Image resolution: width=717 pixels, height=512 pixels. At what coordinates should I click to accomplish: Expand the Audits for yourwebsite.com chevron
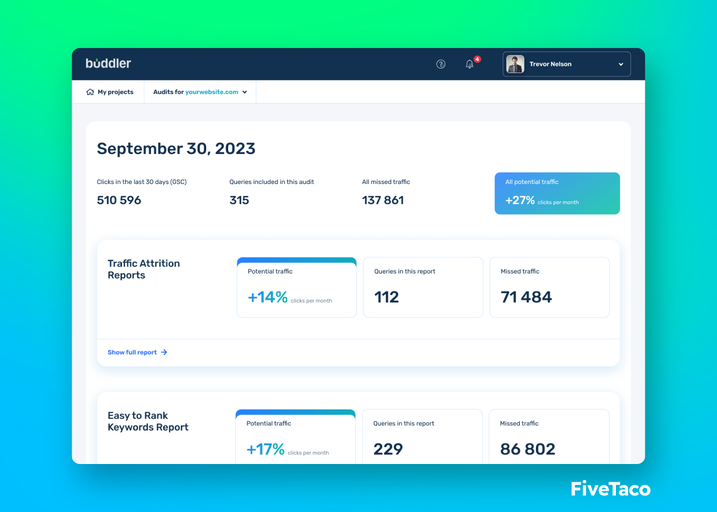245,92
